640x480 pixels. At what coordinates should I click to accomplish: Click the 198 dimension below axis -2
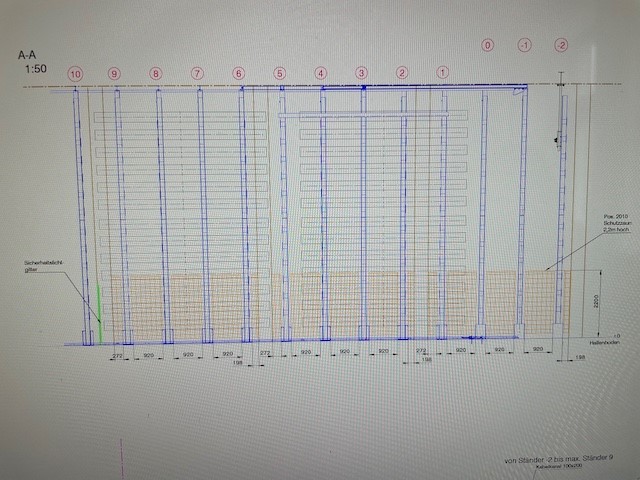[x=580, y=357]
